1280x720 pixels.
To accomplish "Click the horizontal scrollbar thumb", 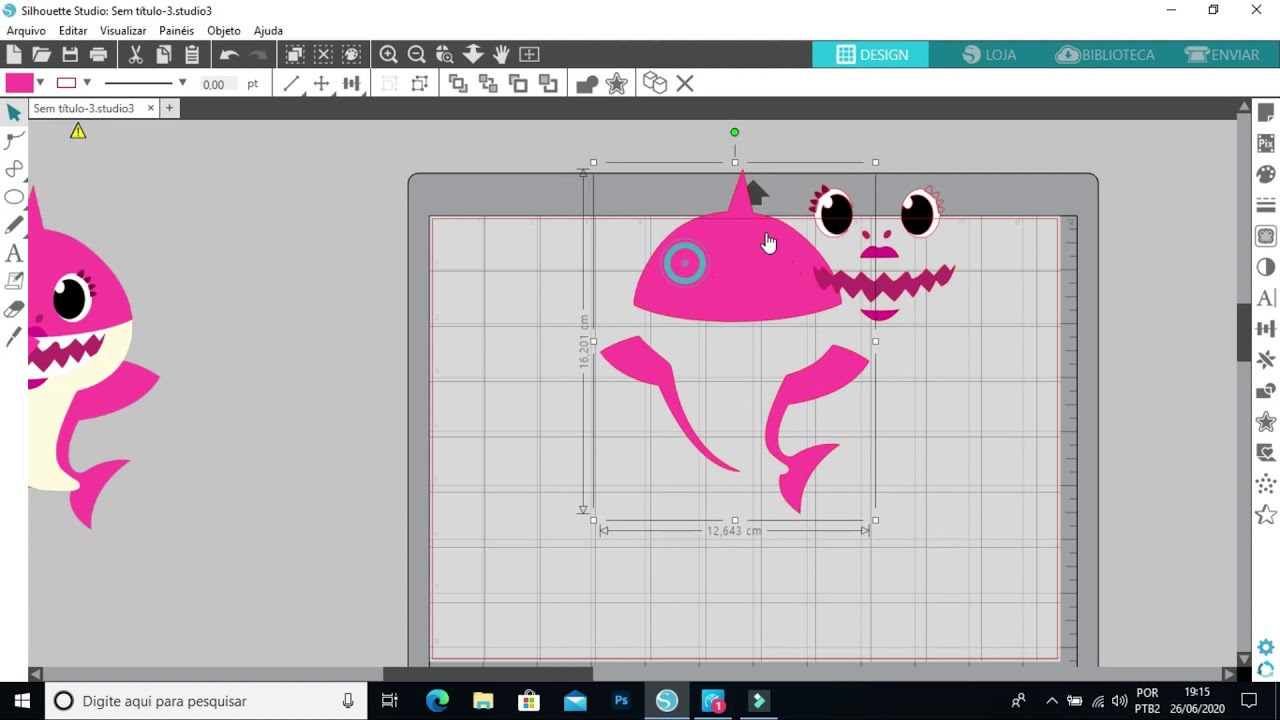I will [488, 674].
